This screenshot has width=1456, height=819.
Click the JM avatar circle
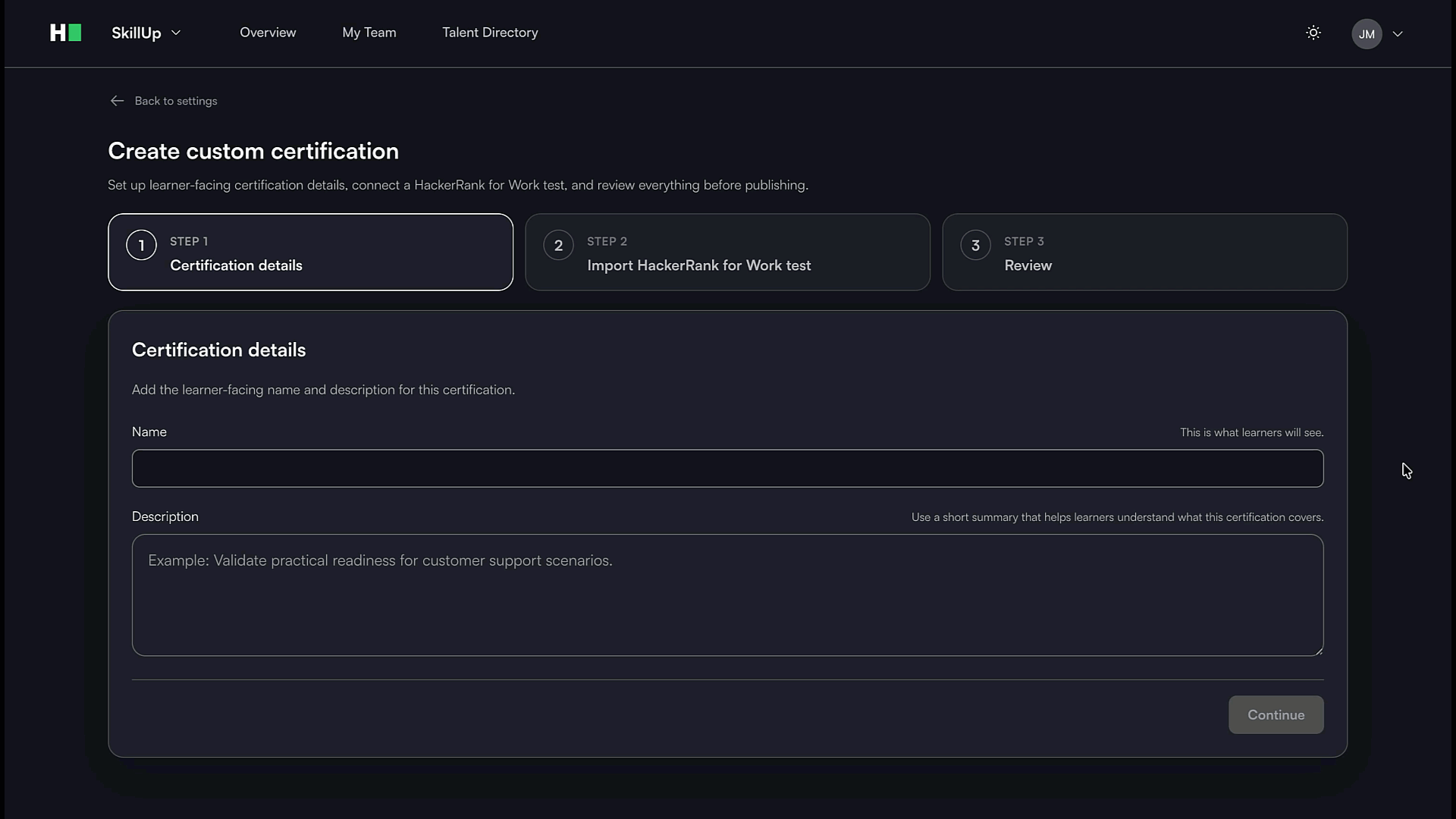pyautogui.click(x=1367, y=33)
